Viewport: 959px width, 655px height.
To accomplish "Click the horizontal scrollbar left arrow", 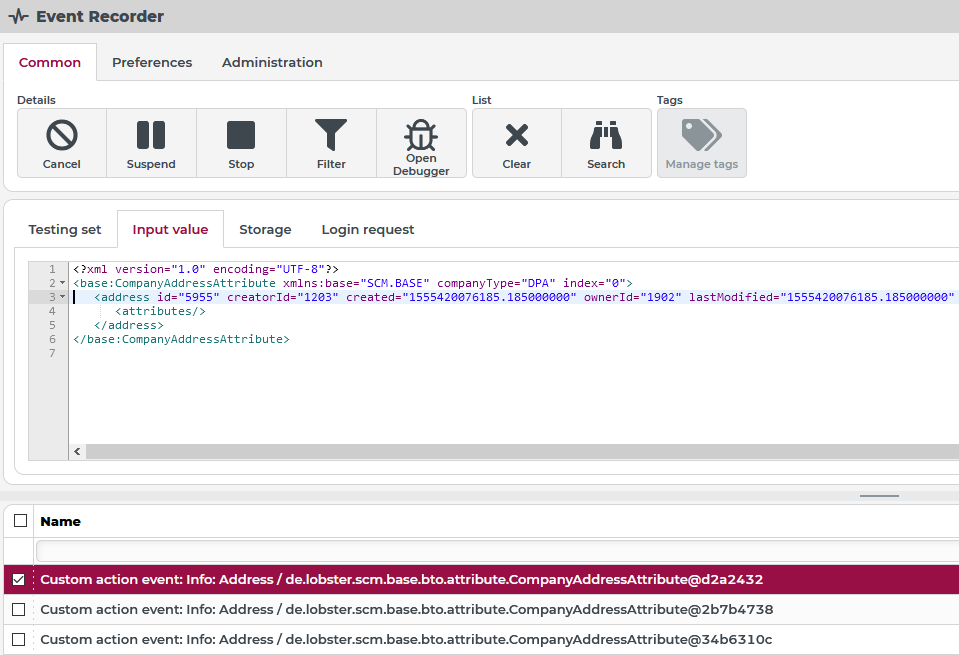I will pos(77,451).
